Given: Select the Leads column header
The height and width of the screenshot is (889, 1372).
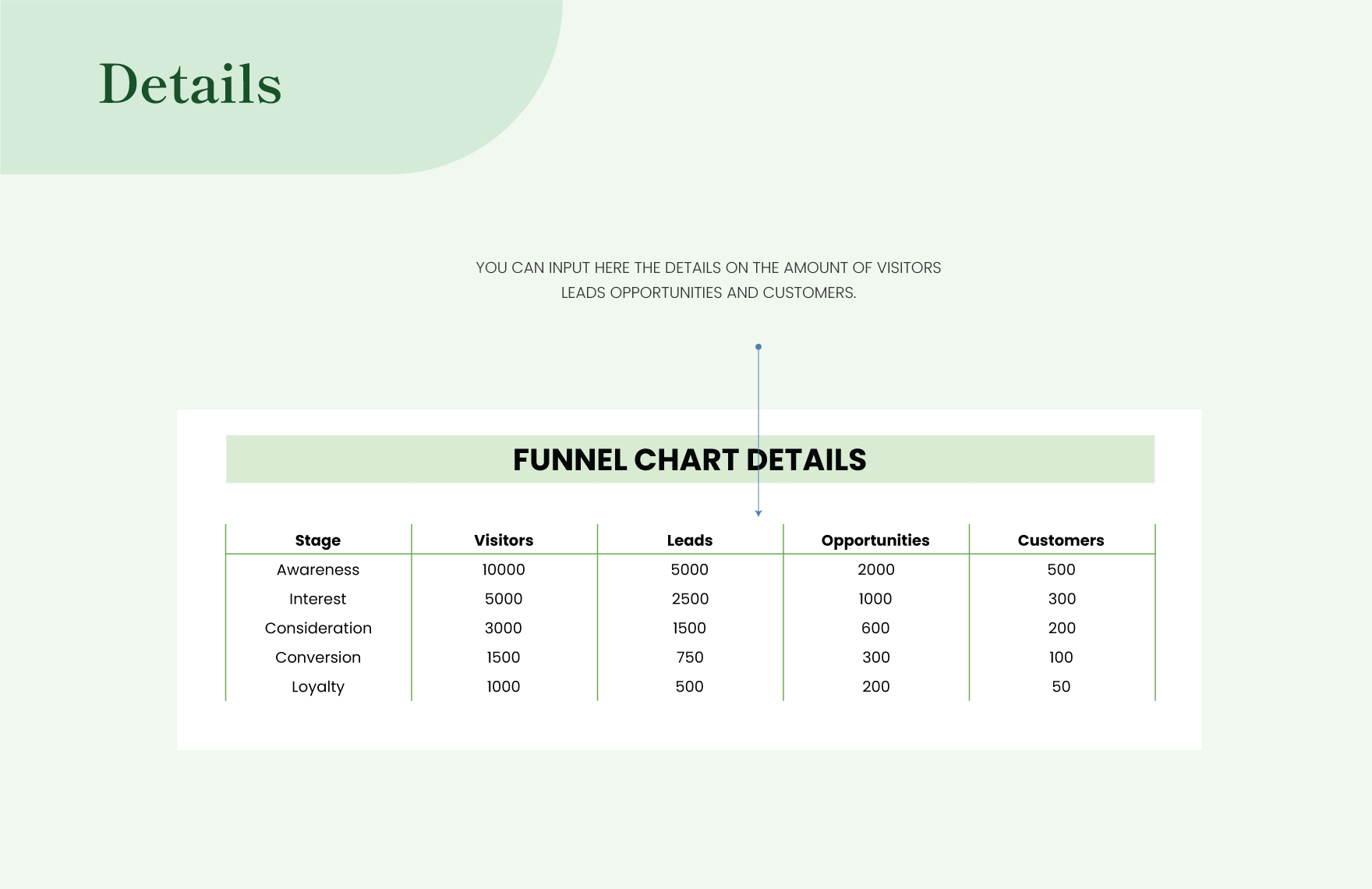Looking at the screenshot, I should point(690,540).
